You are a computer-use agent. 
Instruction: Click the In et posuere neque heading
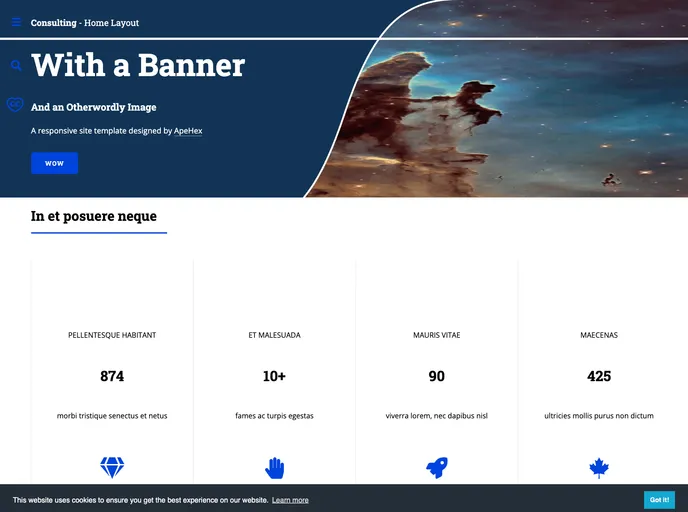[94, 216]
